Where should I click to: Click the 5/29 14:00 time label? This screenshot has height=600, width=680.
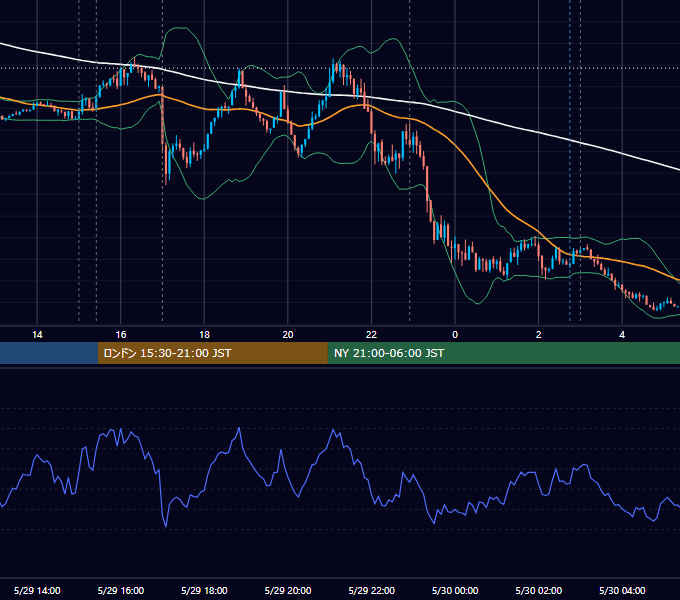coord(37,590)
